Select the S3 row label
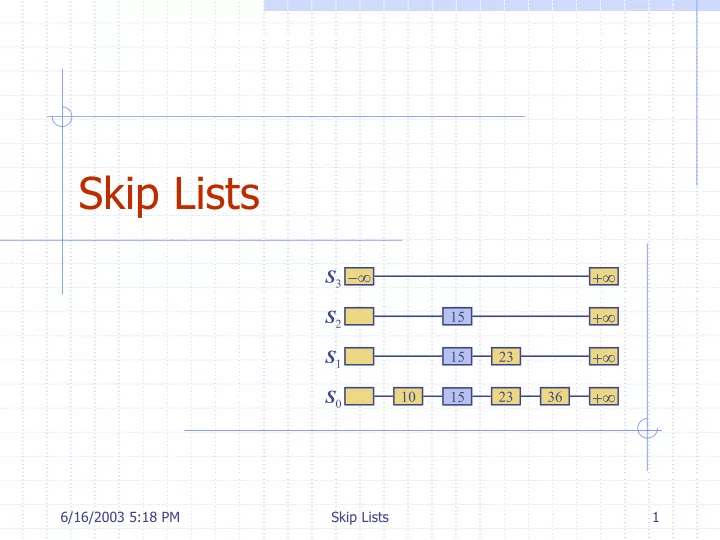Screen dimensions: 720x540 (333, 277)
